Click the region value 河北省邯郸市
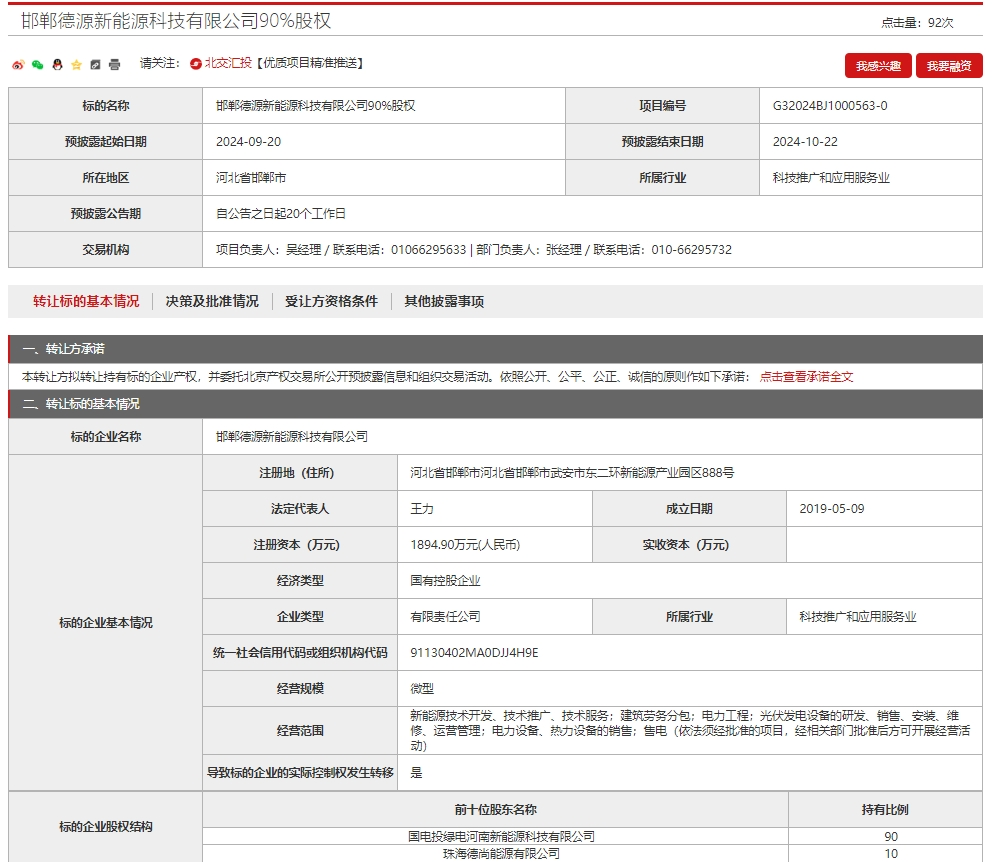Image resolution: width=995 pixels, height=862 pixels. 251,178
